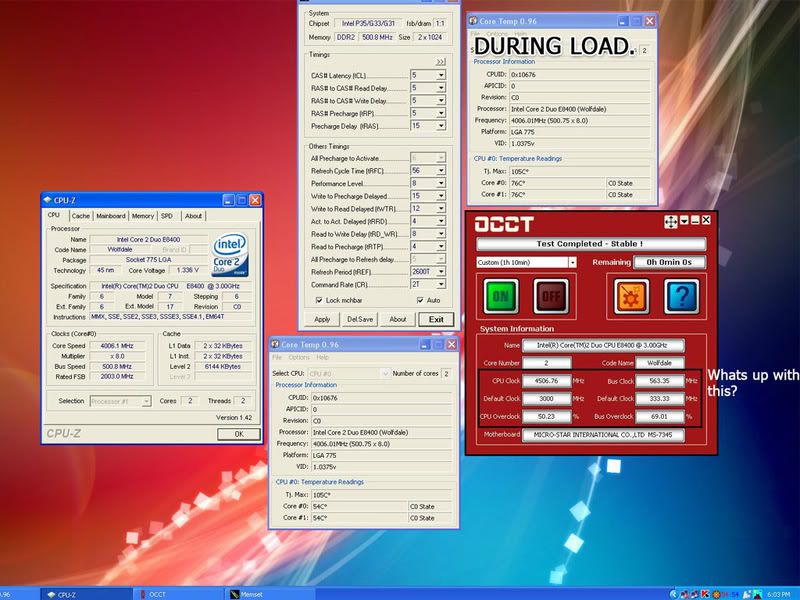The image size is (800, 600).
Task: Open the RAS# Precharge (tRP) dropdown
Action: [x=441, y=113]
